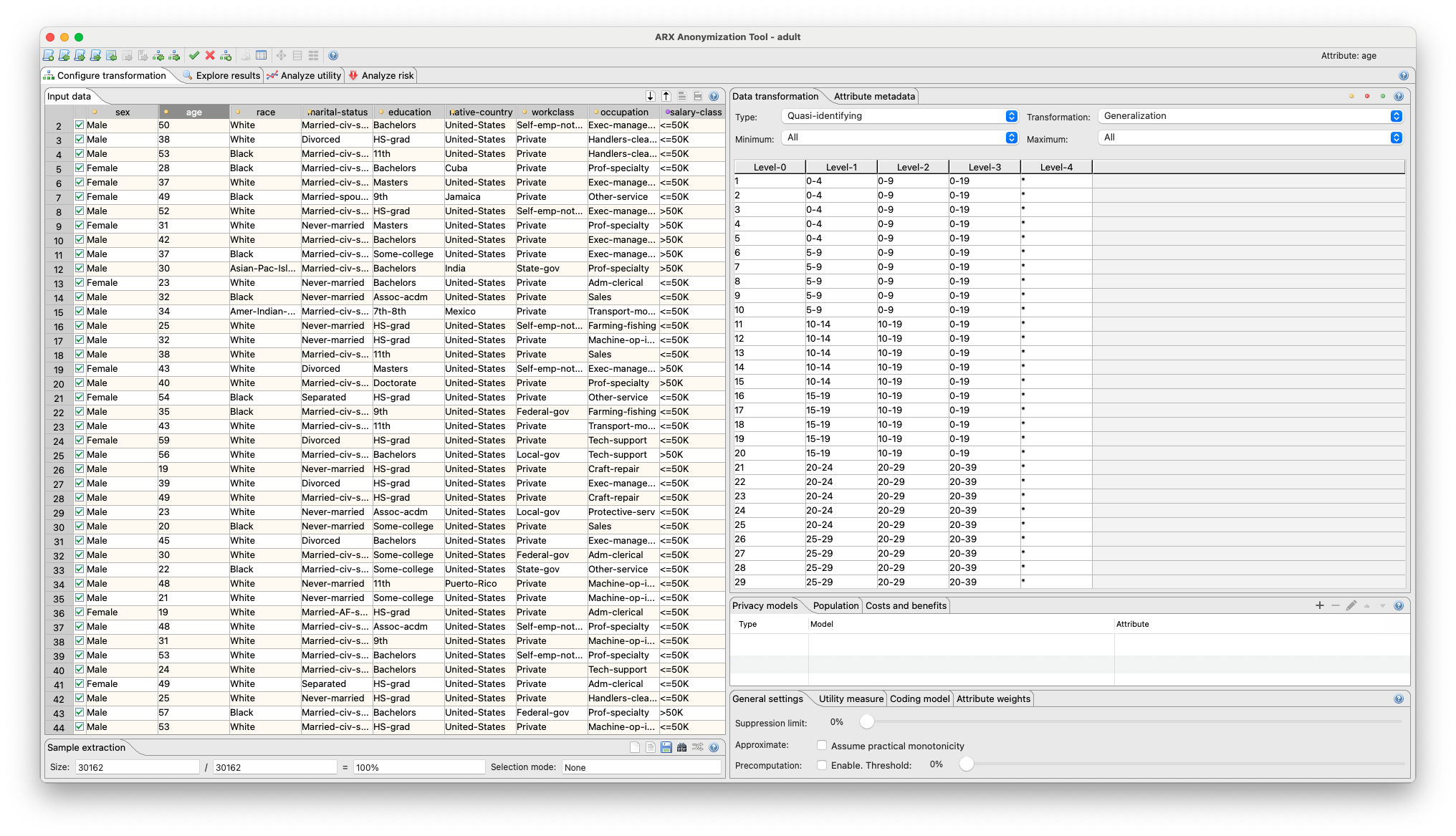Select the Utility measure tab
Viewport: 1456px width, 836px height.
851,699
